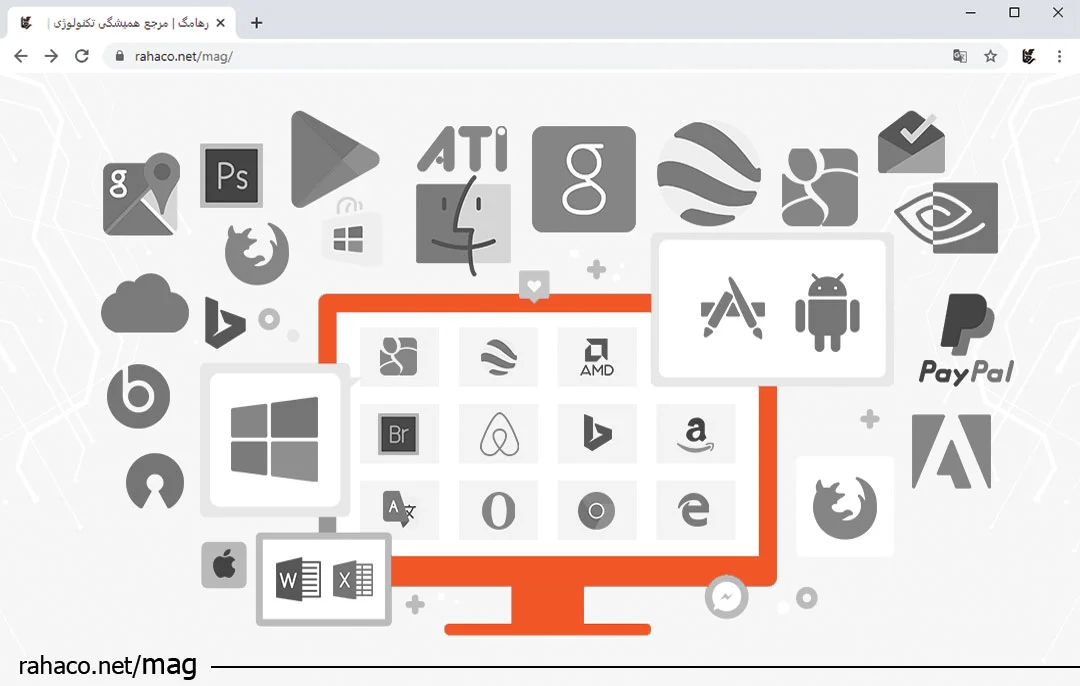The width and height of the screenshot is (1080, 686).
Task: Open the Chrome three-dot menu
Action: (x=1059, y=56)
